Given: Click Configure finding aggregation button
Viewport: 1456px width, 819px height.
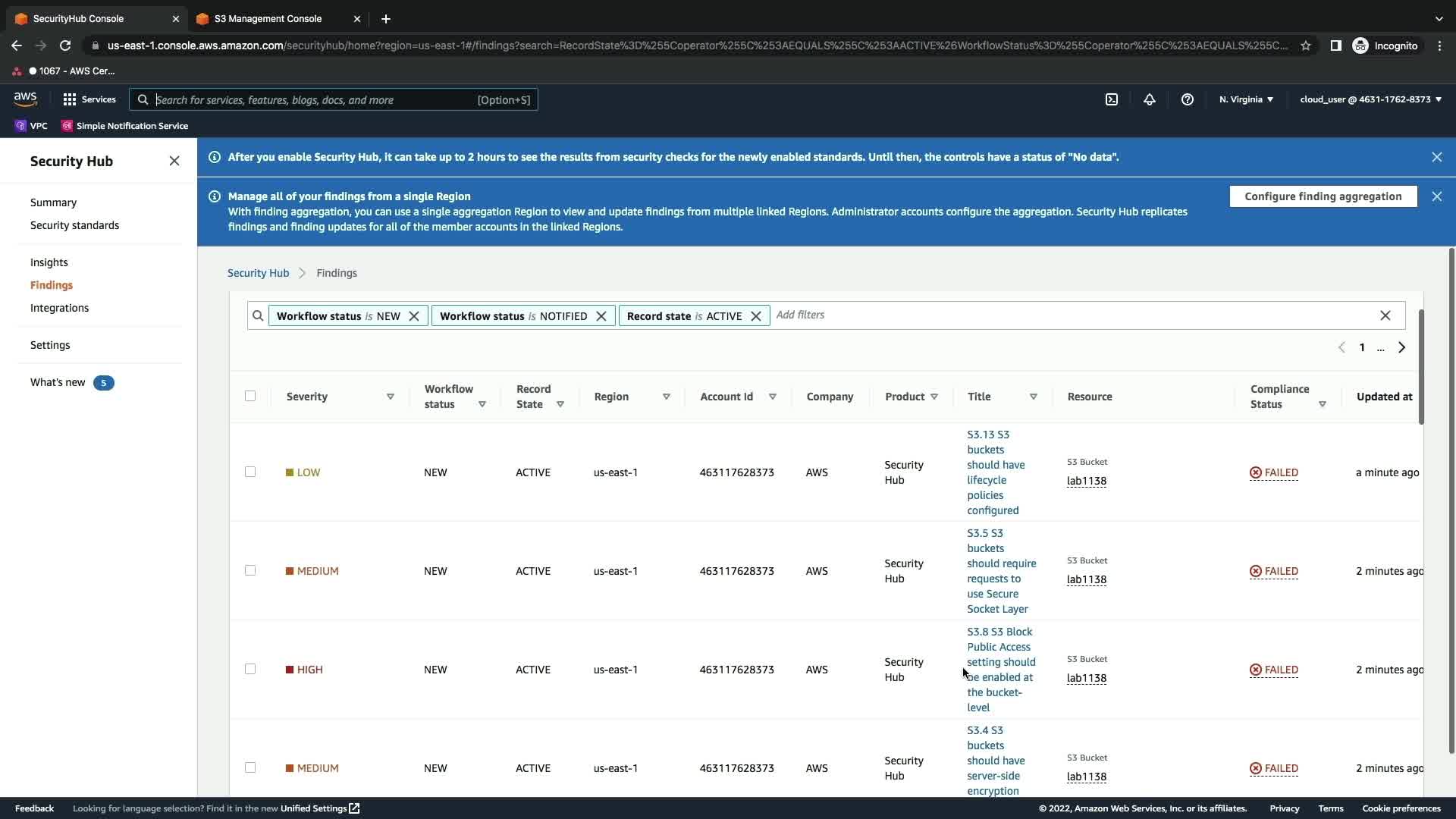Looking at the screenshot, I should tap(1323, 196).
